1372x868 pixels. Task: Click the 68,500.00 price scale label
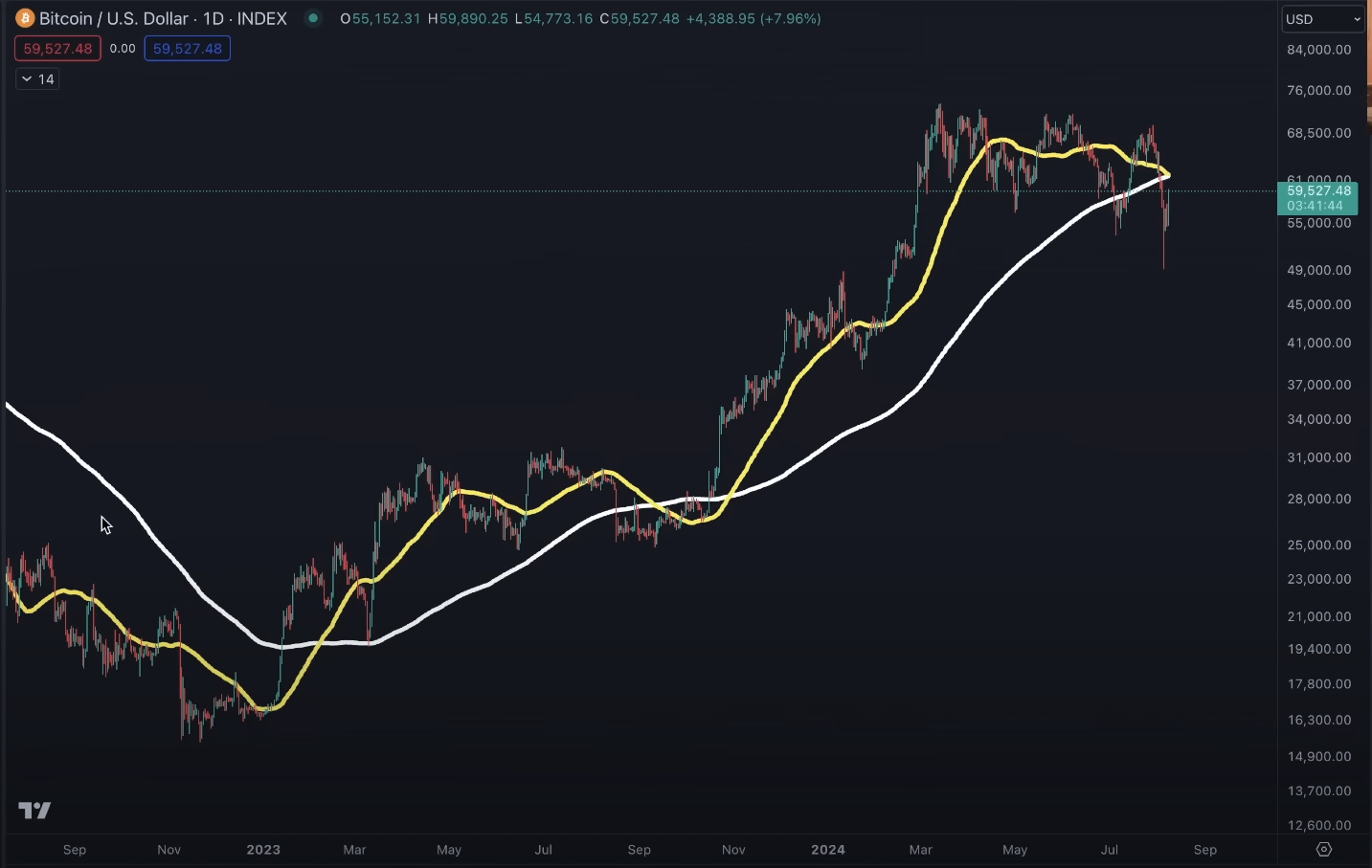(x=1319, y=133)
